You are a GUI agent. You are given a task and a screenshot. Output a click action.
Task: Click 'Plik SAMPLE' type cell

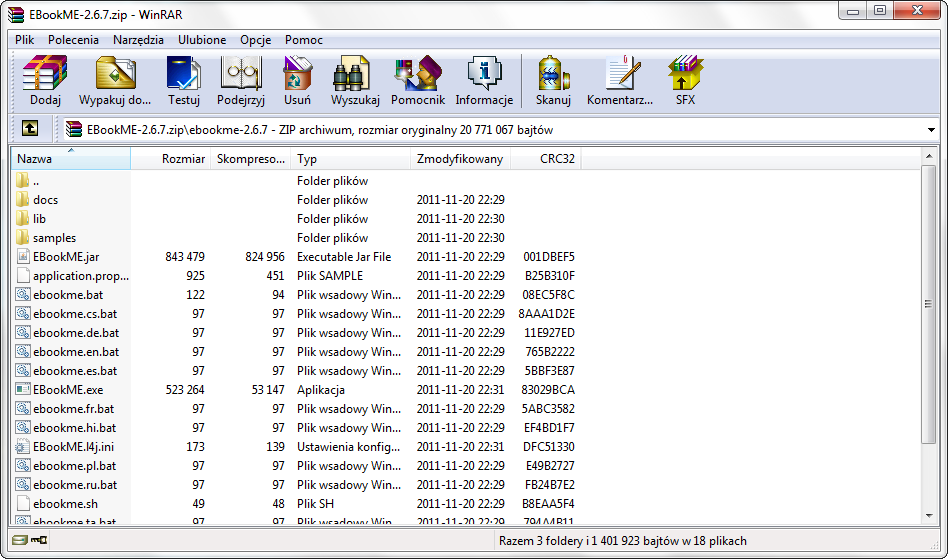pos(330,276)
